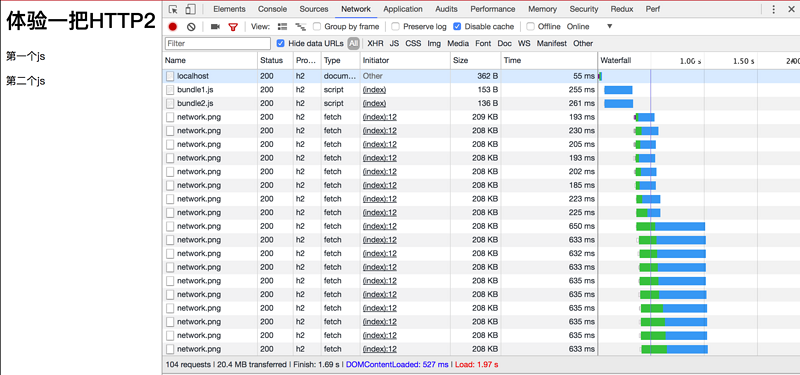
Task: Filter requests by Other
Action: pyautogui.click(x=583, y=43)
